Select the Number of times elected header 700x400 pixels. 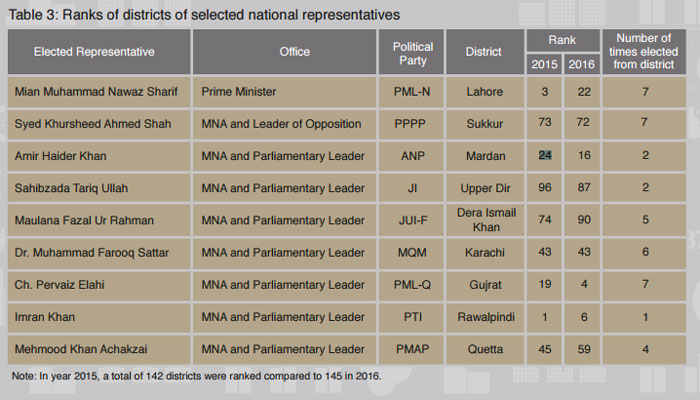tap(644, 52)
